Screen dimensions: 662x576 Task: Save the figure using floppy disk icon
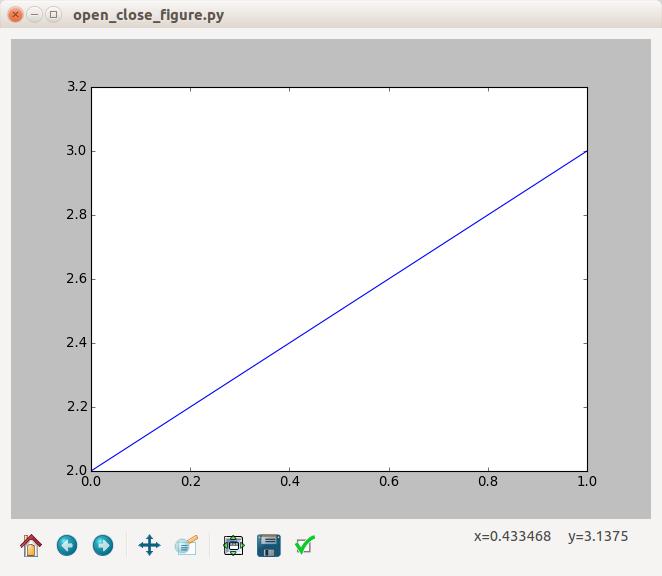[x=268, y=545]
